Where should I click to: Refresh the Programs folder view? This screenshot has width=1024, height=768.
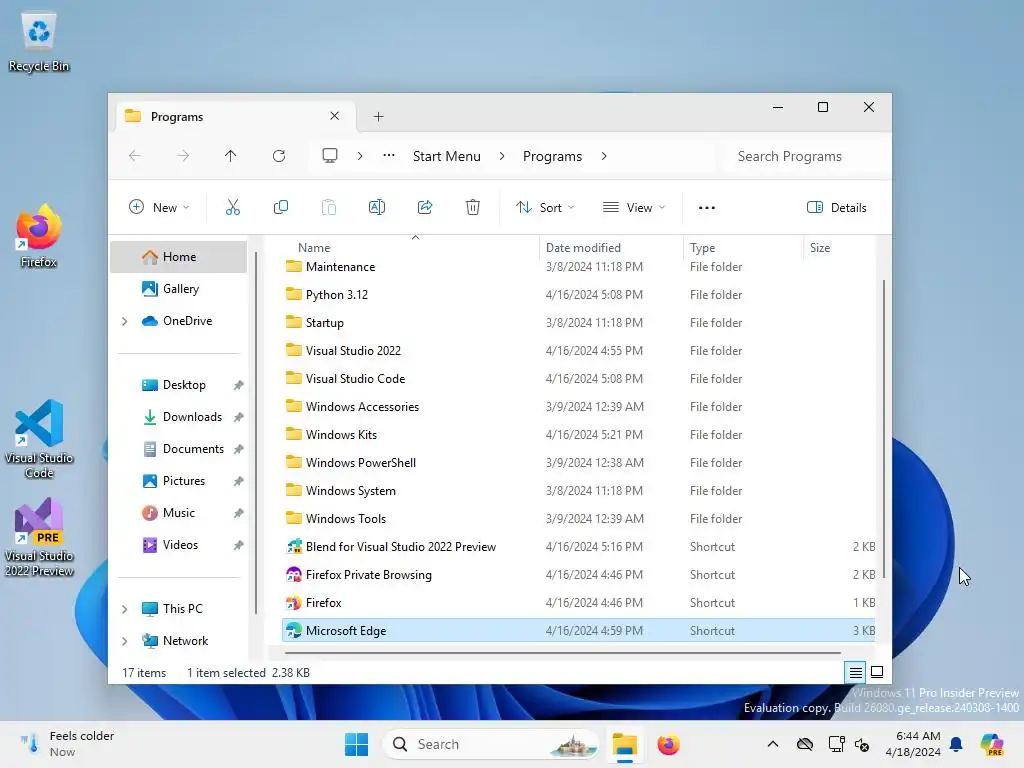pos(279,156)
